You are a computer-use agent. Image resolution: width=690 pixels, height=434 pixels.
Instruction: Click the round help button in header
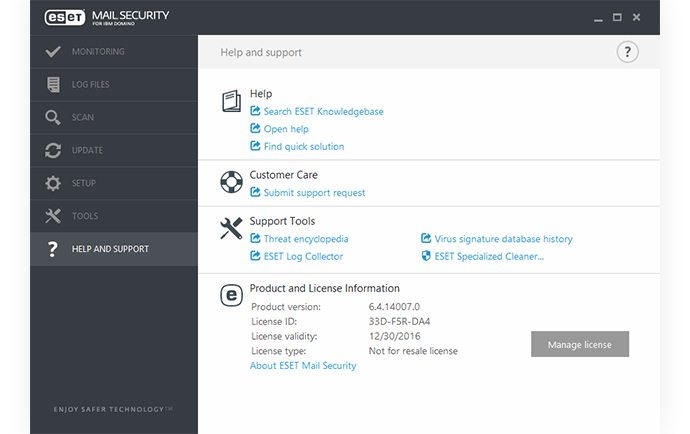(x=627, y=52)
